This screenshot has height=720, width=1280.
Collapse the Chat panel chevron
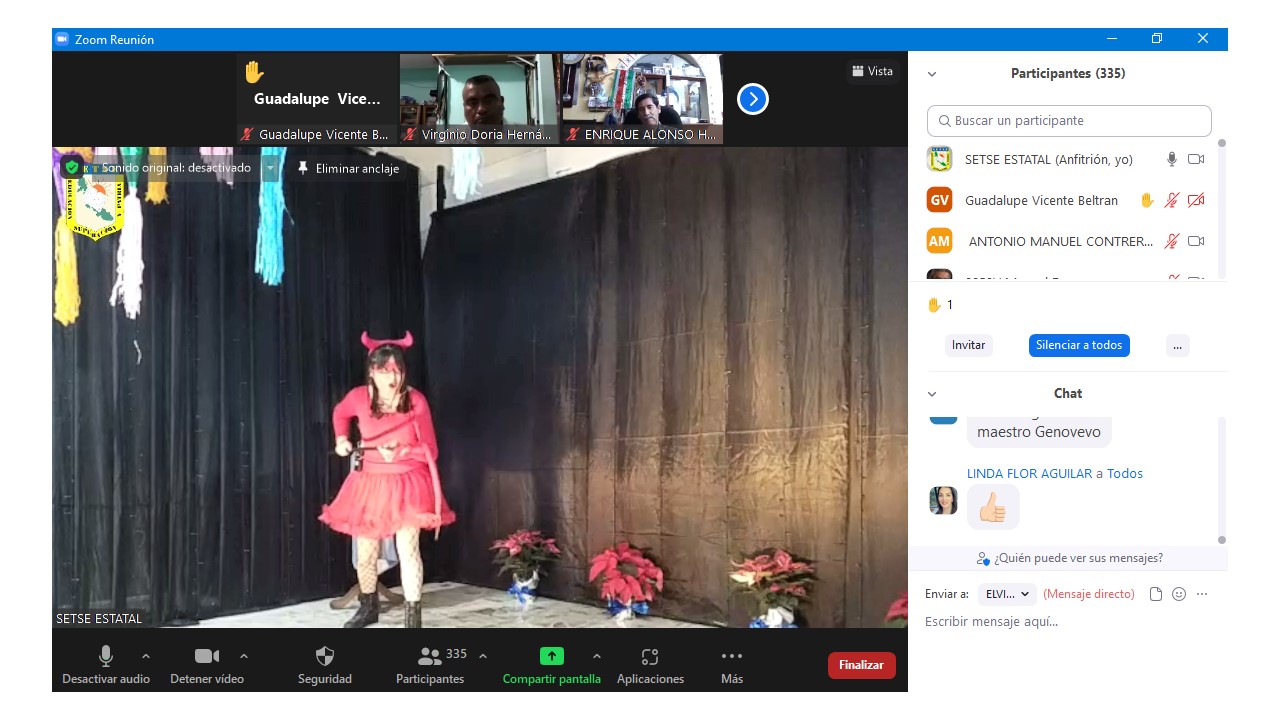click(932, 394)
